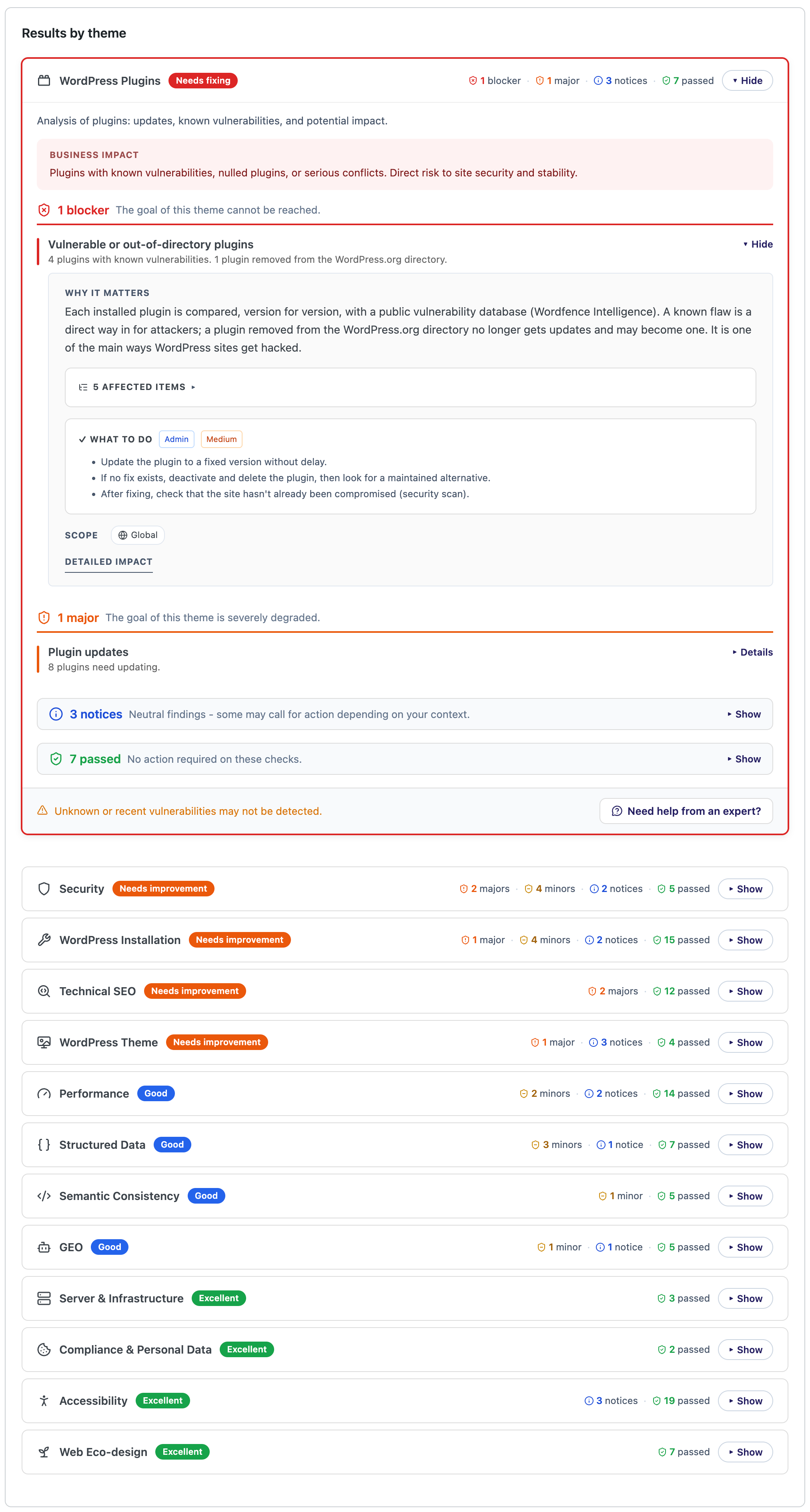Viewport: 810px width, 1512px height.
Task: Click the Medium difficulty tag
Action: click(221, 439)
